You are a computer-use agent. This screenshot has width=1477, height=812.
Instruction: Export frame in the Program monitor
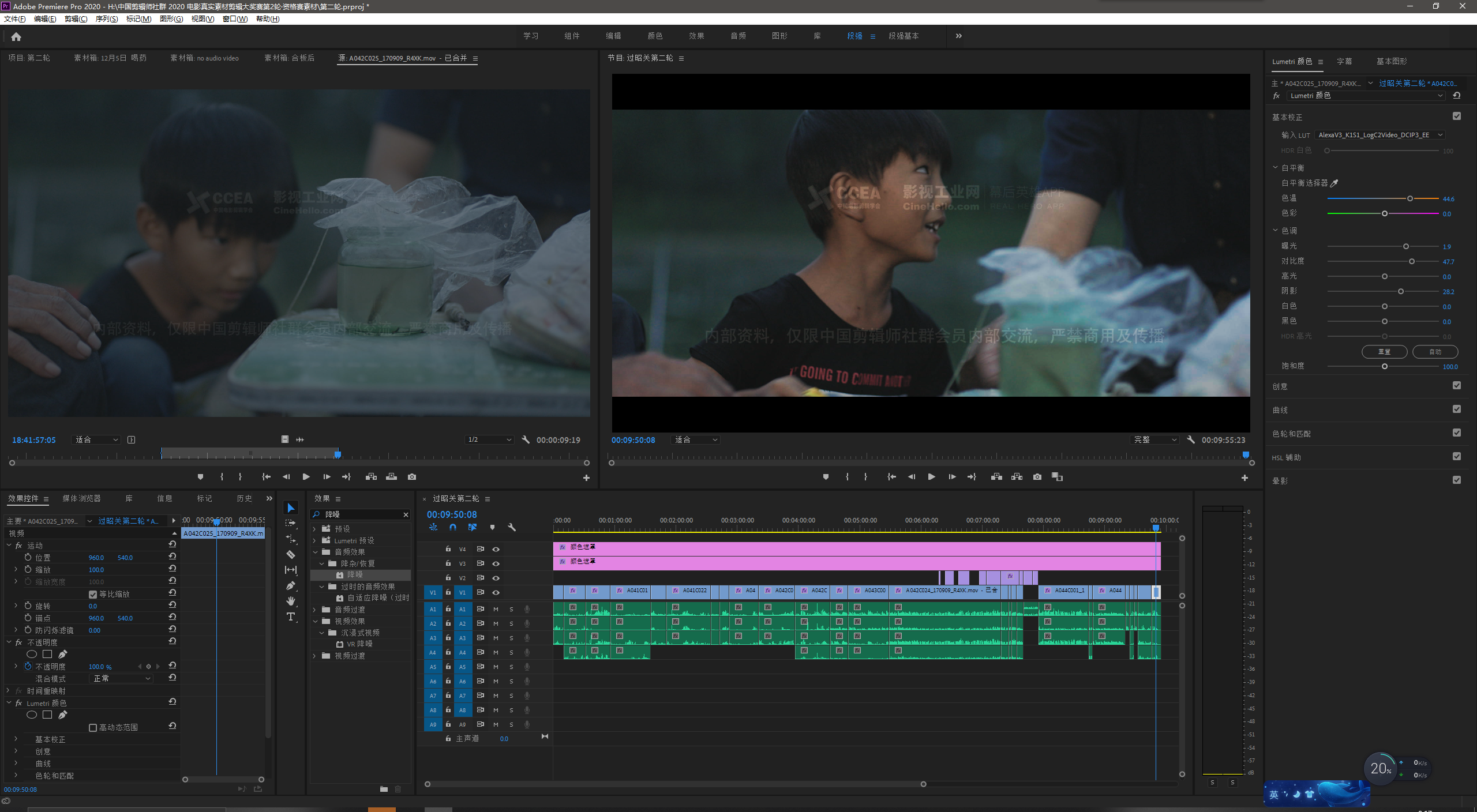[1037, 477]
